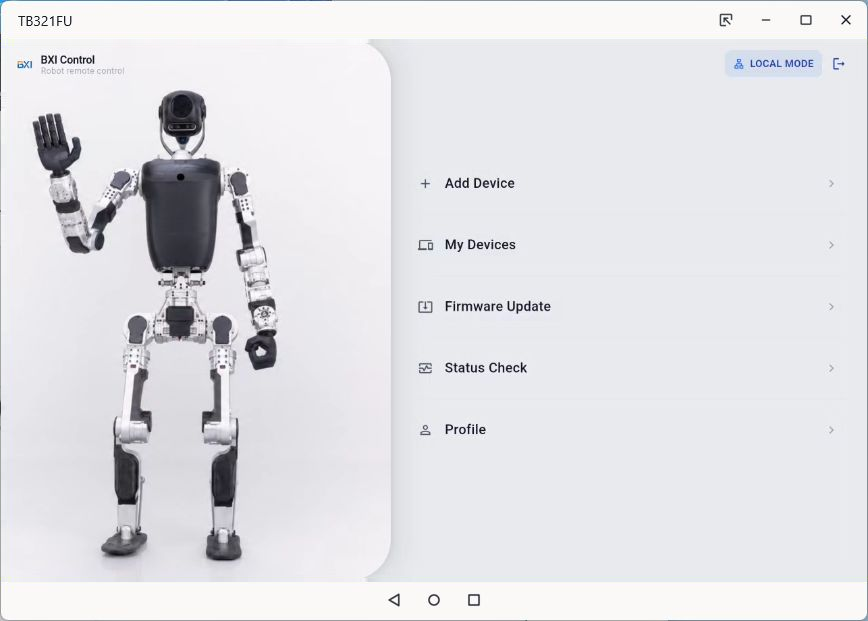Maximize the TB321FU window
The width and height of the screenshot is (868, 621).
click(806, 20)
